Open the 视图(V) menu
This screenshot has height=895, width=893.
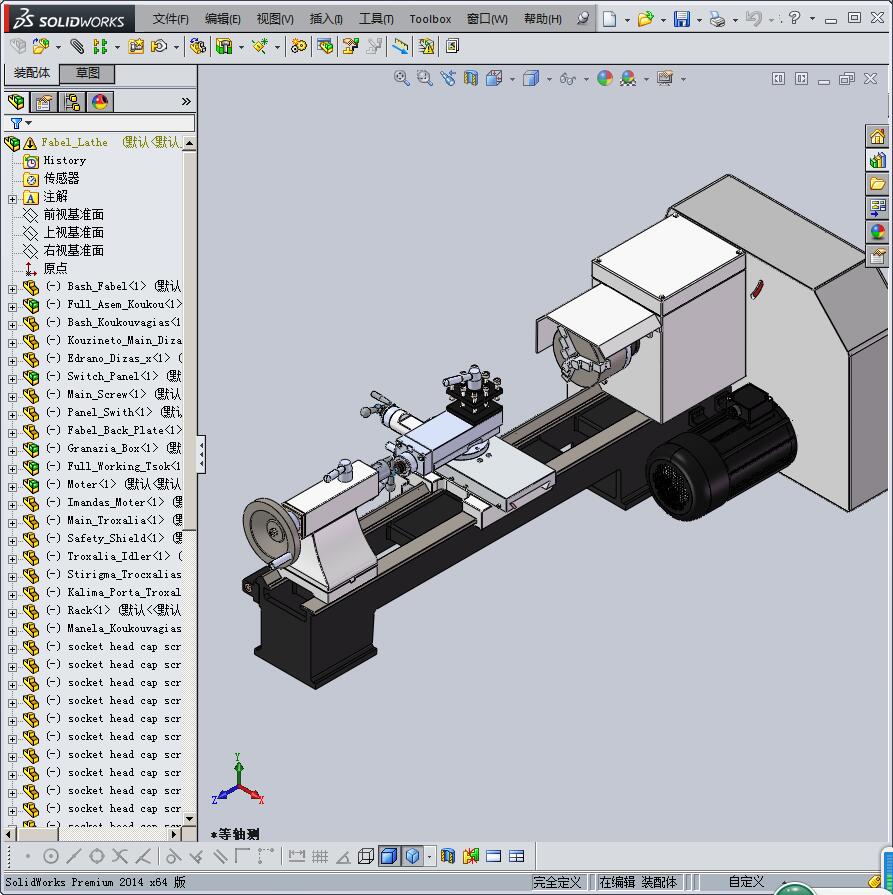[x=275, y=19]
